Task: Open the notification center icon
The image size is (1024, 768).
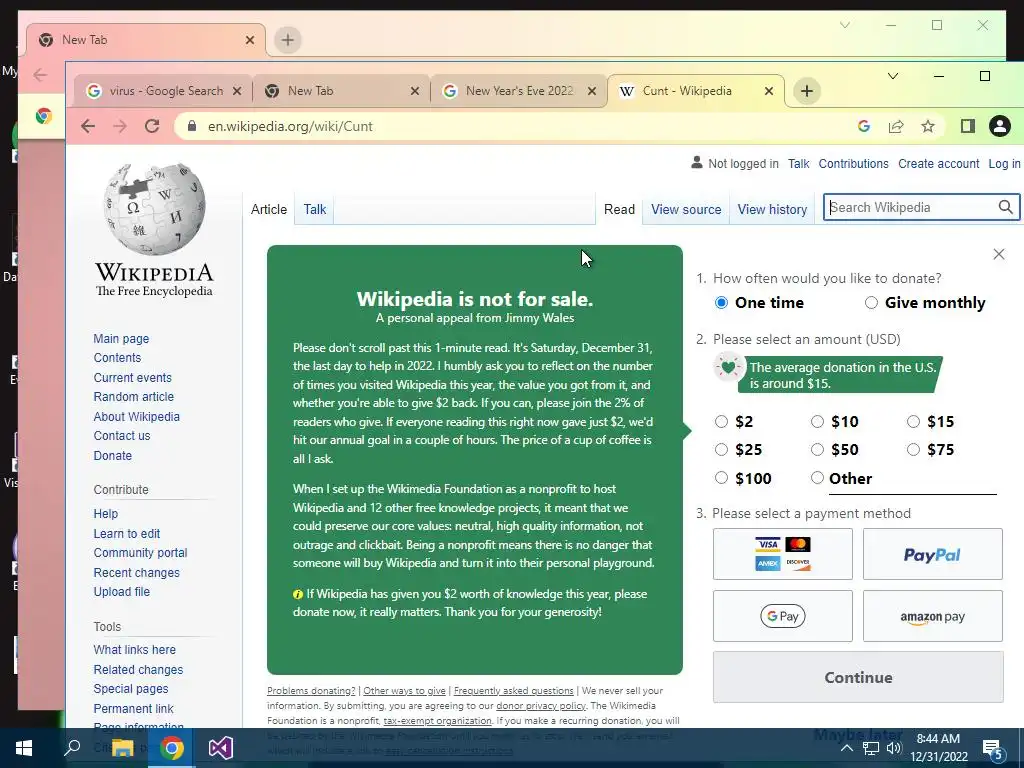Action: 992,748
